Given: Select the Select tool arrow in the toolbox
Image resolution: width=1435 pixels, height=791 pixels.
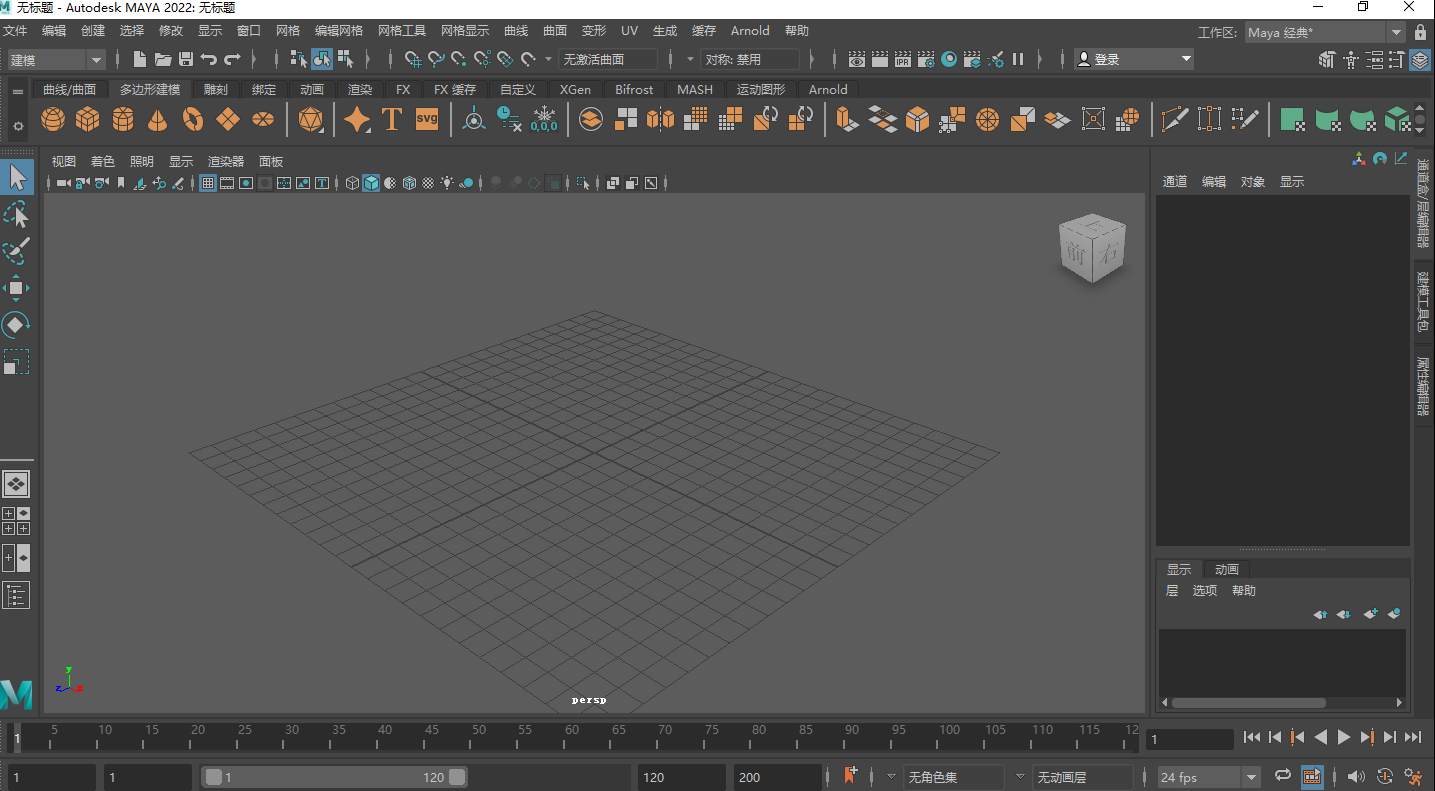Looking at the screenshot, I should click(x=16, y=176).
